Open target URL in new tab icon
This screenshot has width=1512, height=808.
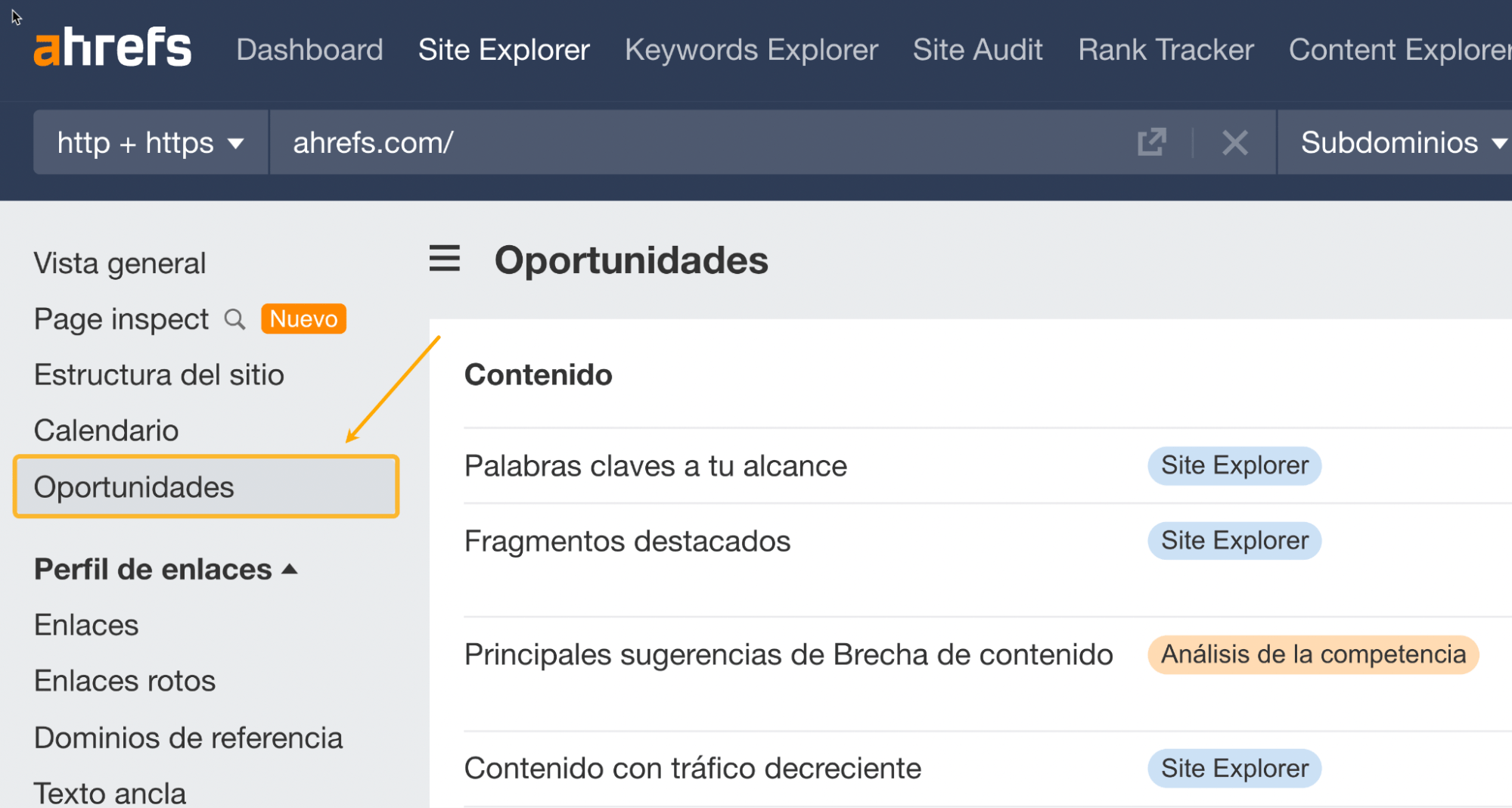tap(1150, 142)
